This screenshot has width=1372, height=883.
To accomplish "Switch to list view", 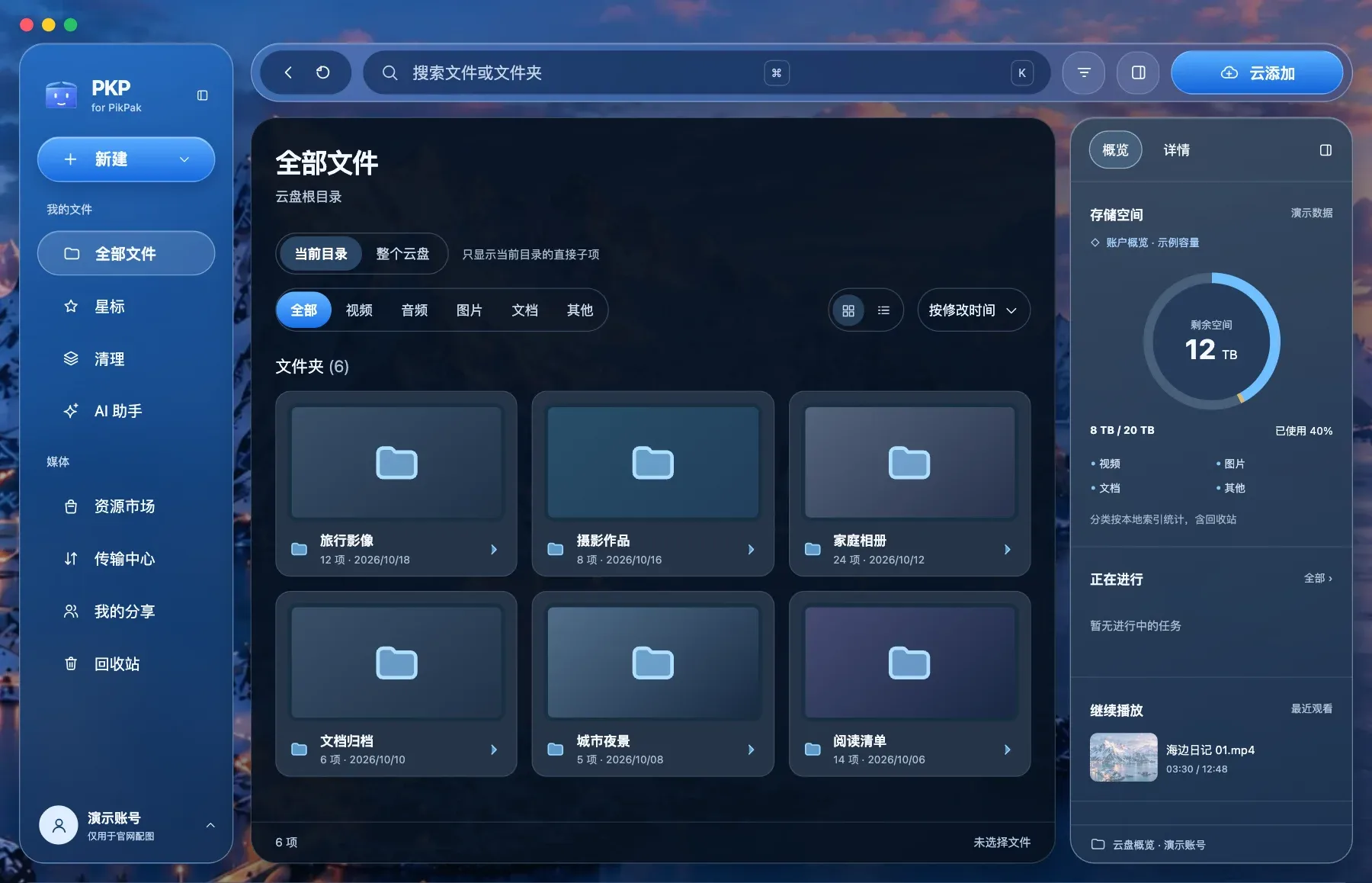I will (883, 310).
